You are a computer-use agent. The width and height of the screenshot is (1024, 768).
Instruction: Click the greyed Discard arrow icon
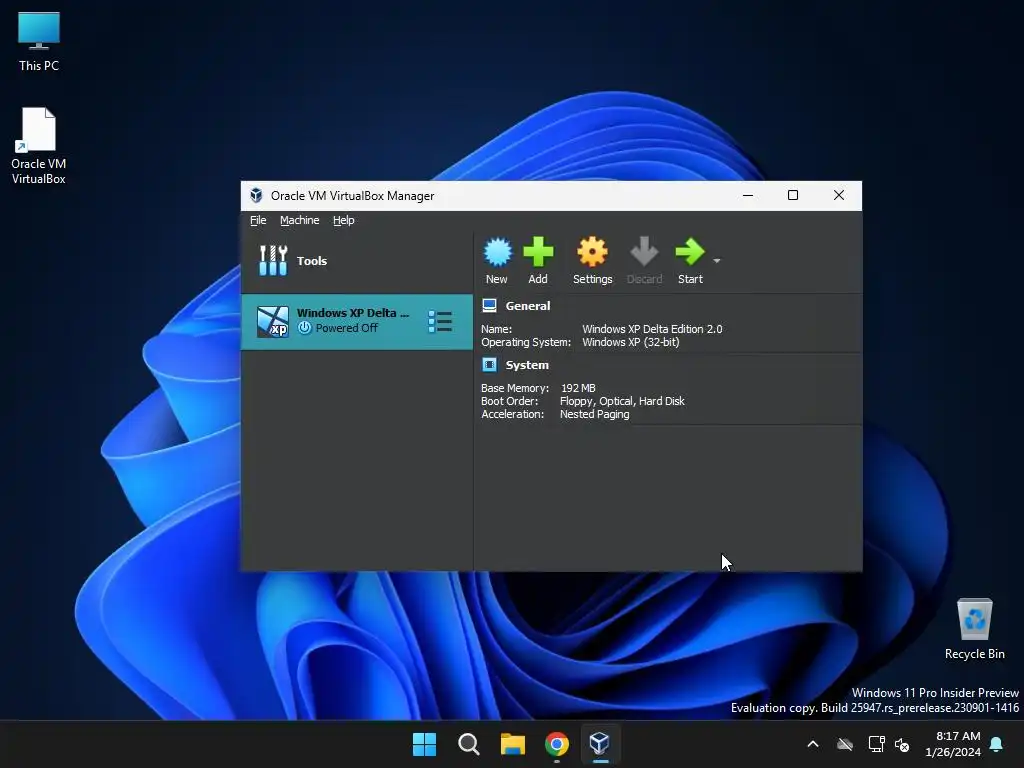(644, 252)
